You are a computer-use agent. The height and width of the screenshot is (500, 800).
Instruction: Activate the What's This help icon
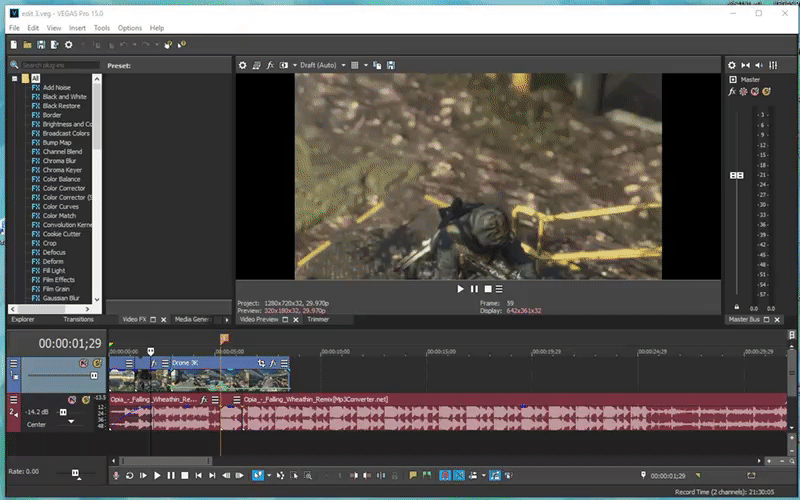[182, 45]
